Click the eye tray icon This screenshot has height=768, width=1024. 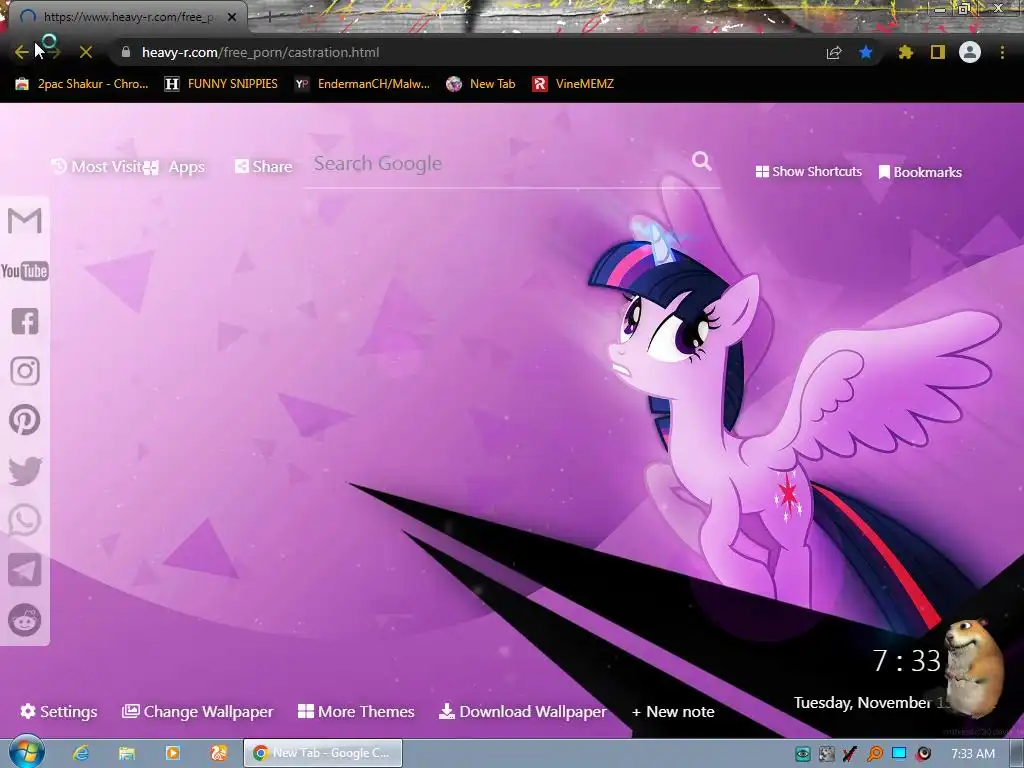click(803, 754)
